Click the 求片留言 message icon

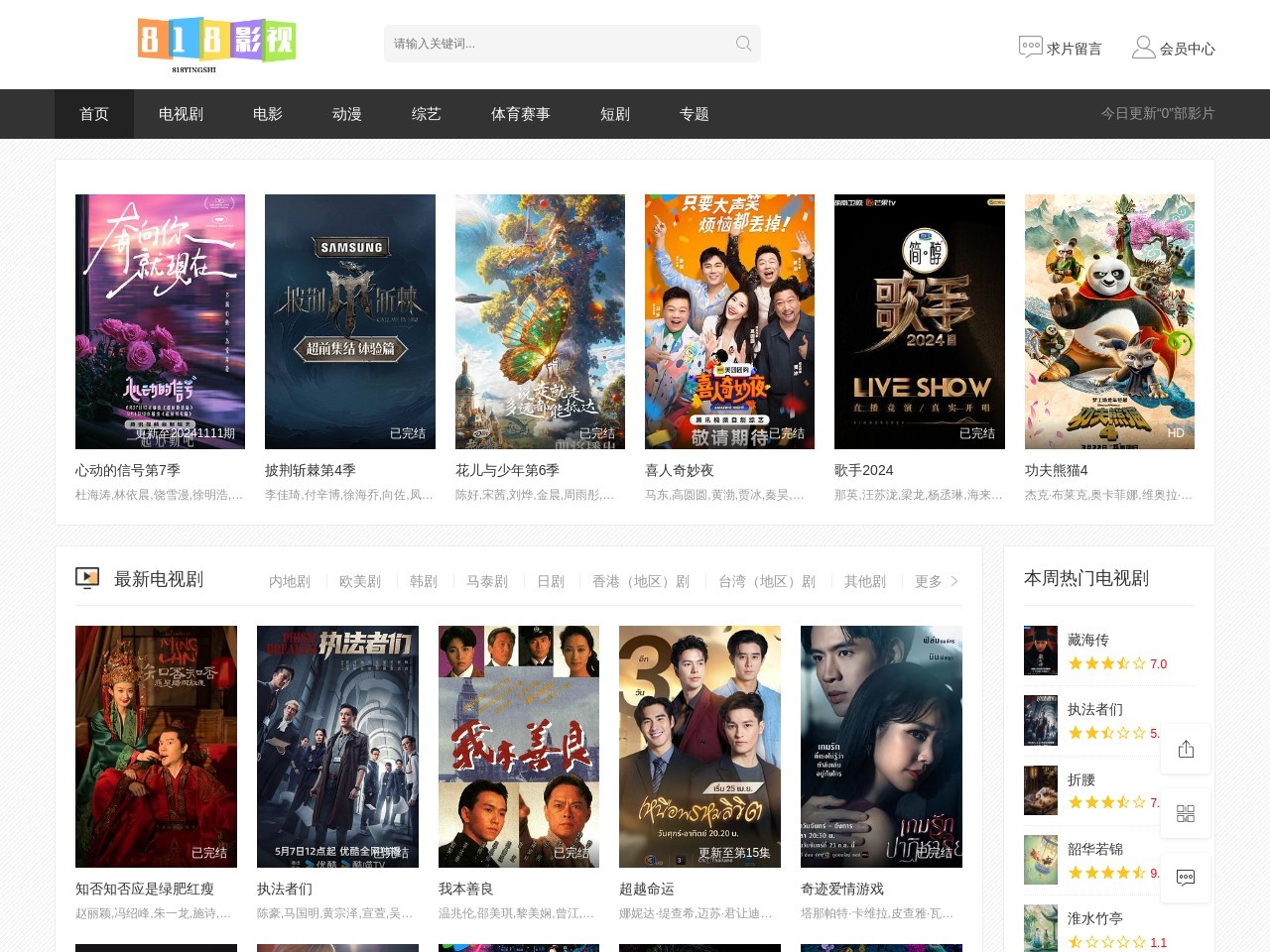[x=1030, y=47]
